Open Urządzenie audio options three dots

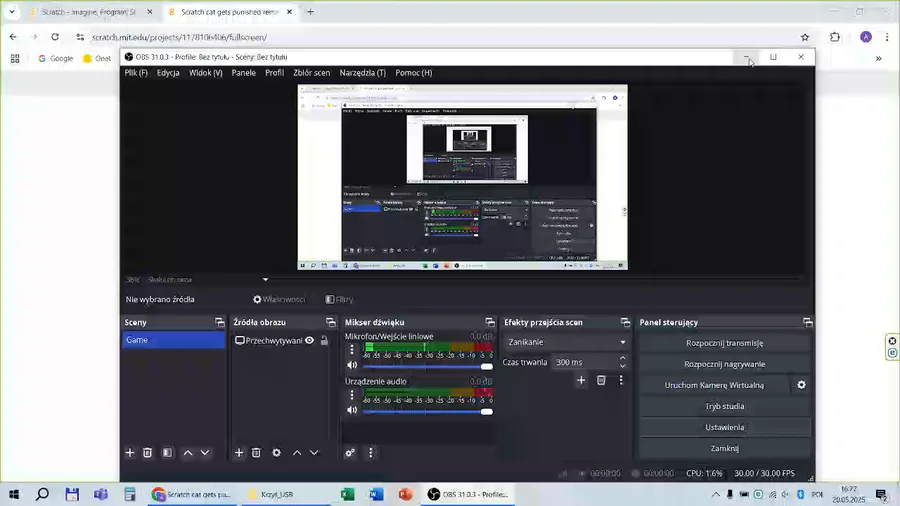pyautogui.click(x=352, y=395)
